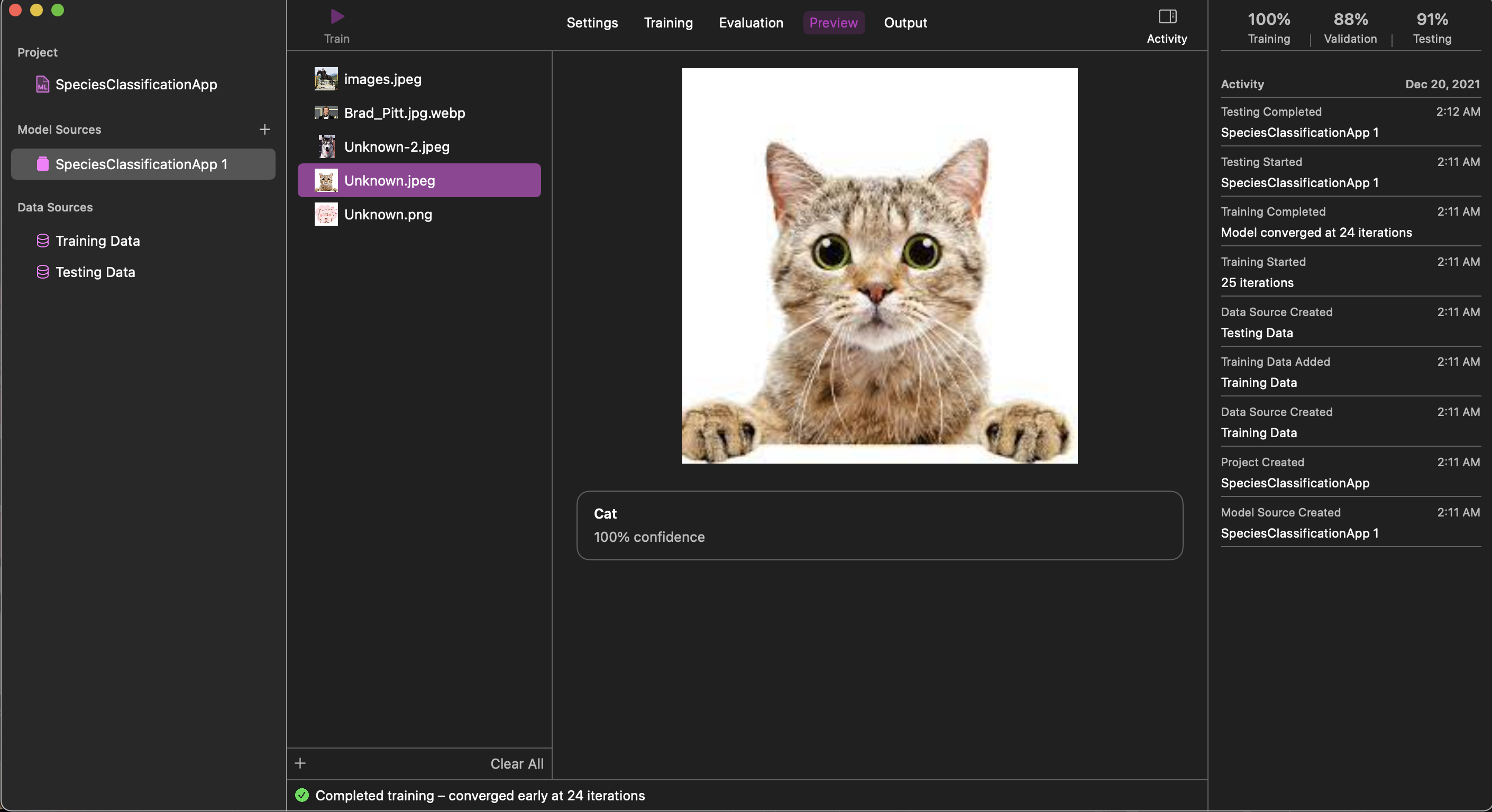The width and height of the screenshot is (1492, 812).
Task: Select images.jpeg from the preview list
Action: [382, 79]
